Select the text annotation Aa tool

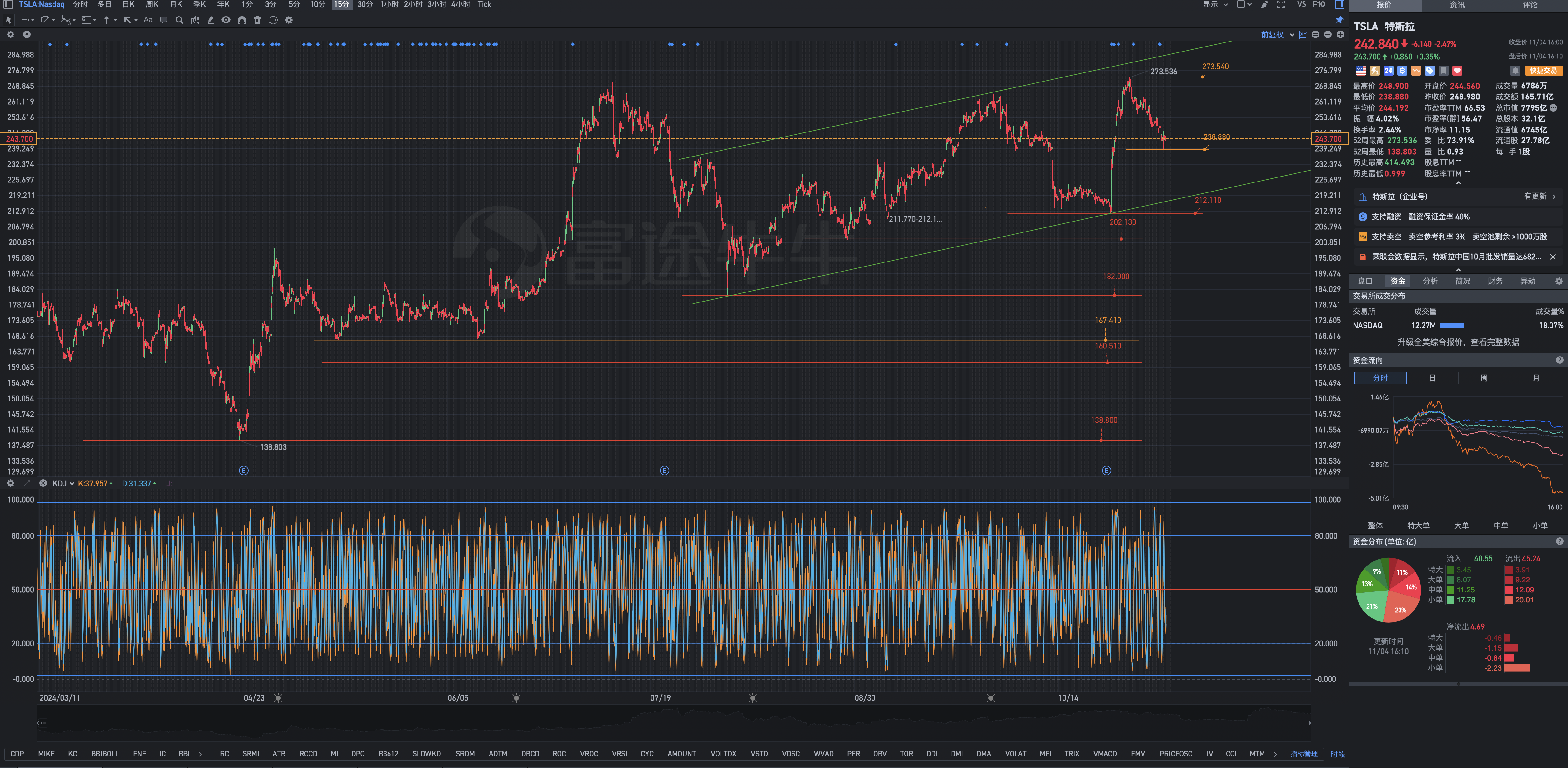pyautogui.click(x=148, y=20)
